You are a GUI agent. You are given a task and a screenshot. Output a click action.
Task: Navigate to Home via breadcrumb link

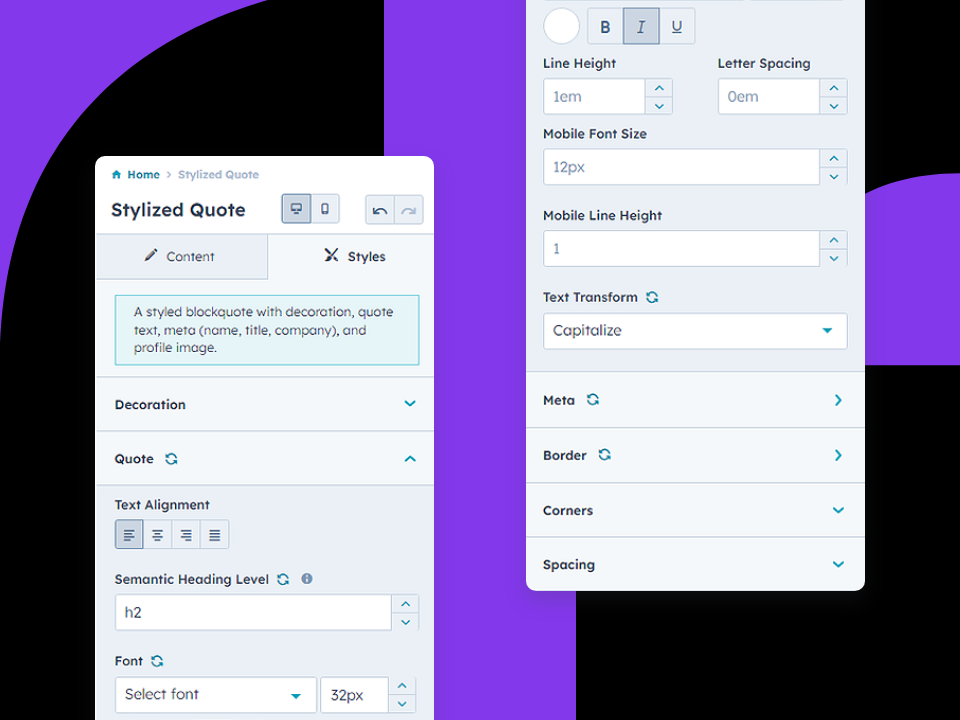tap(142, 174)
